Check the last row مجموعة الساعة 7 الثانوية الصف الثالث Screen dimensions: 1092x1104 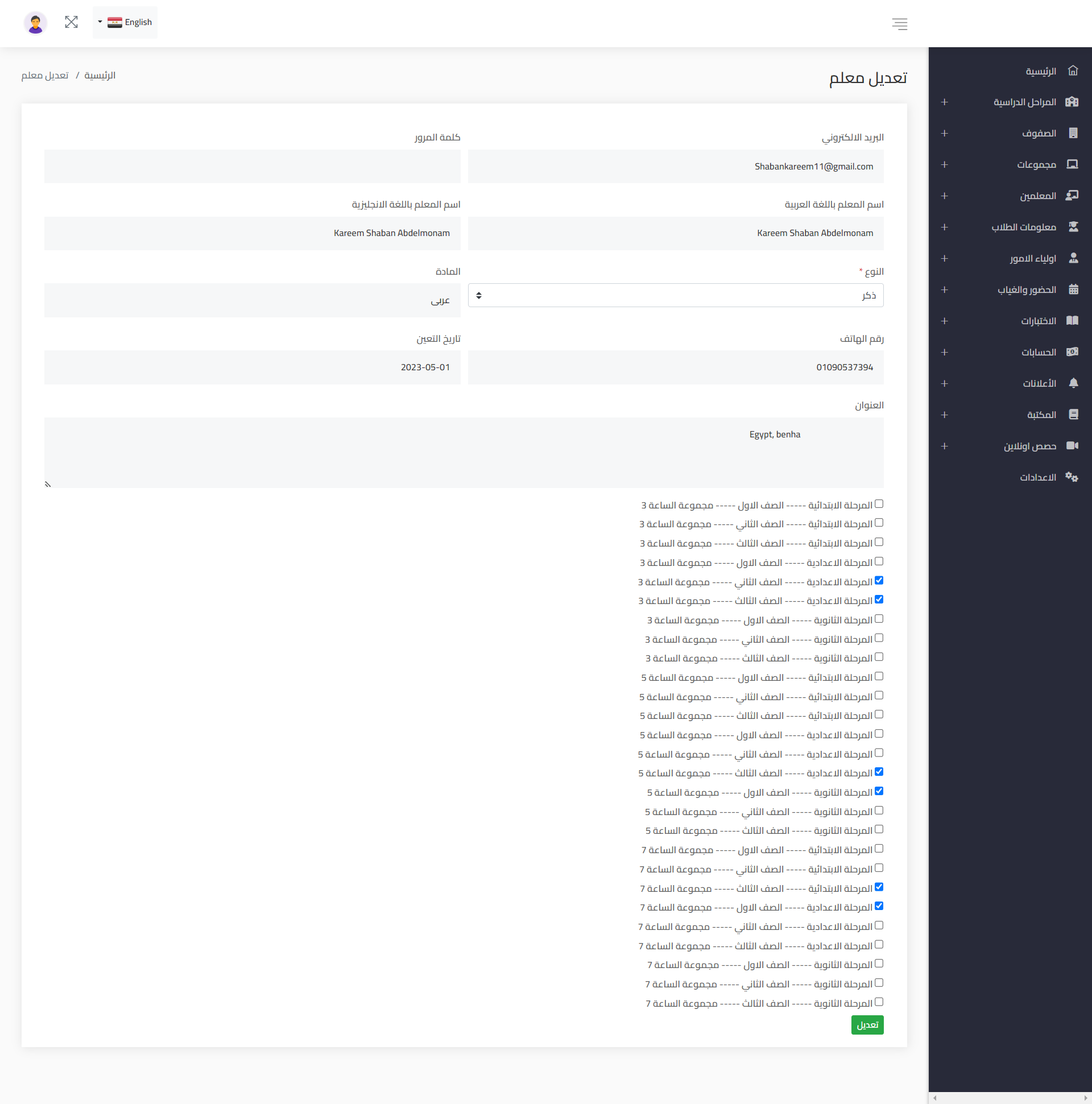(x=879, y=1002)
